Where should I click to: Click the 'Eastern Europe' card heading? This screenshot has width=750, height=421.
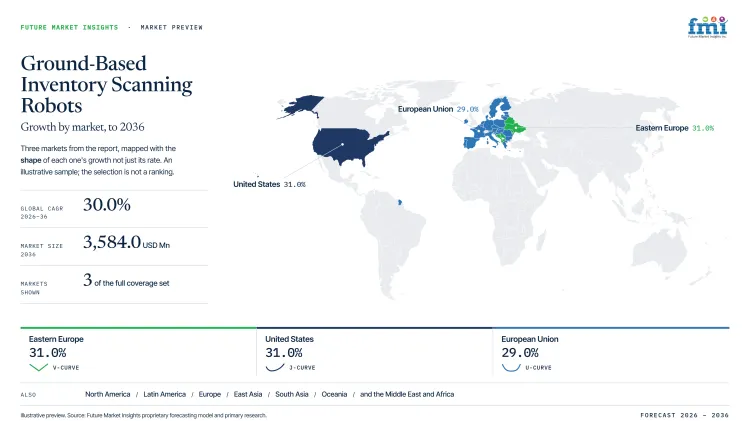tap(56, 339)
